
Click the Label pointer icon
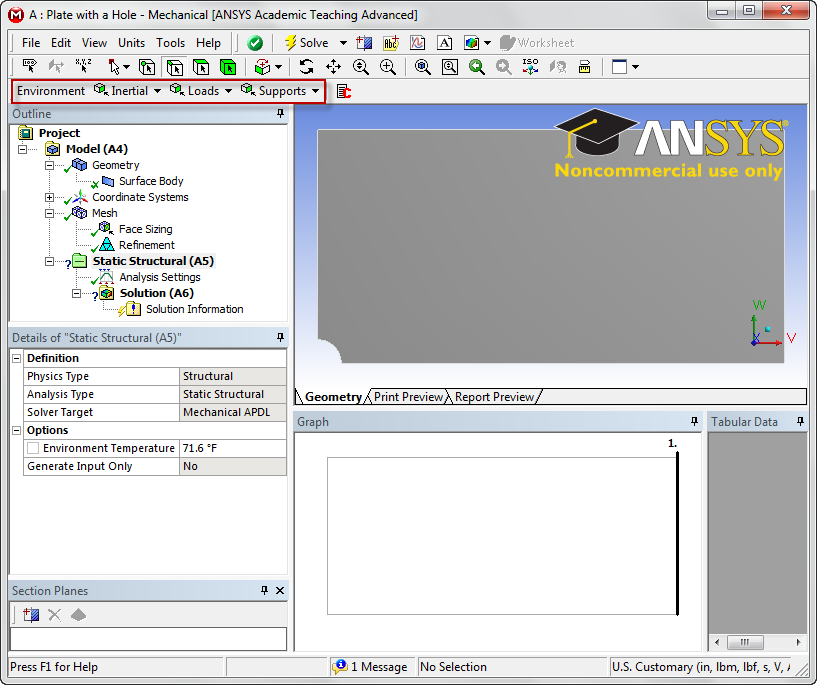[30, 67]
